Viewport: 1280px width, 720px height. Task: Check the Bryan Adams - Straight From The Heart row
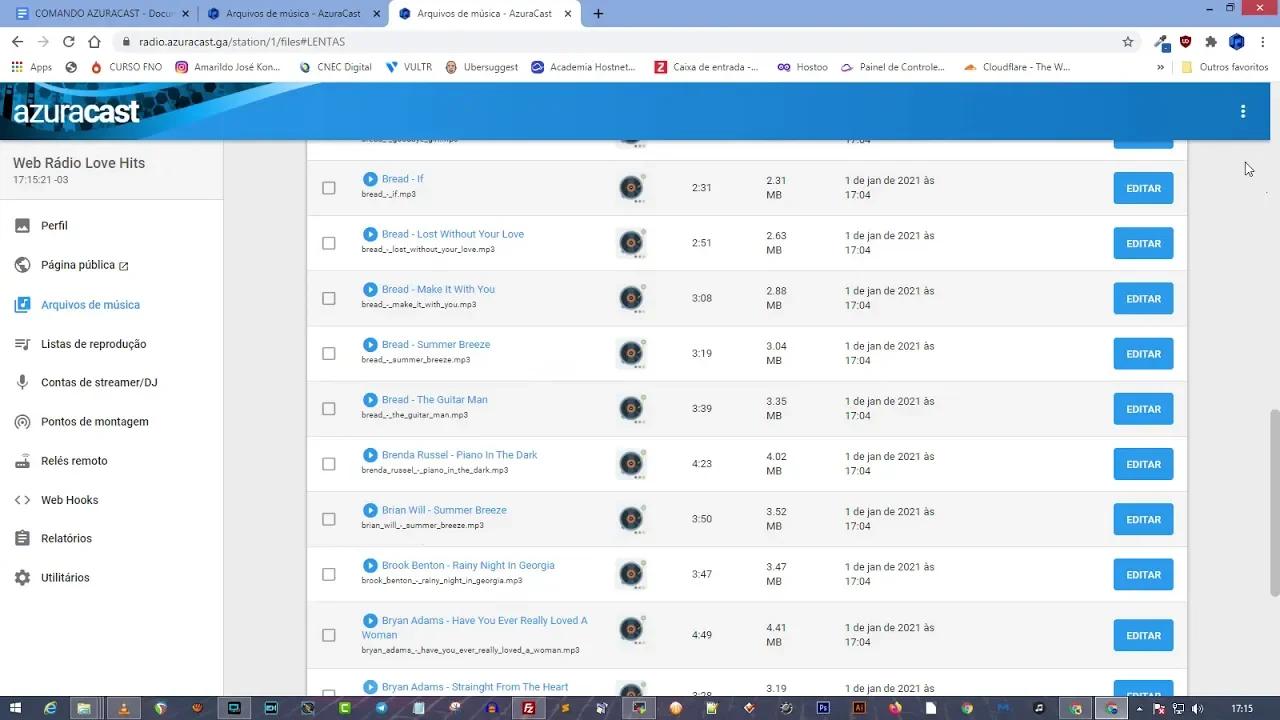(x=328, y=694)
